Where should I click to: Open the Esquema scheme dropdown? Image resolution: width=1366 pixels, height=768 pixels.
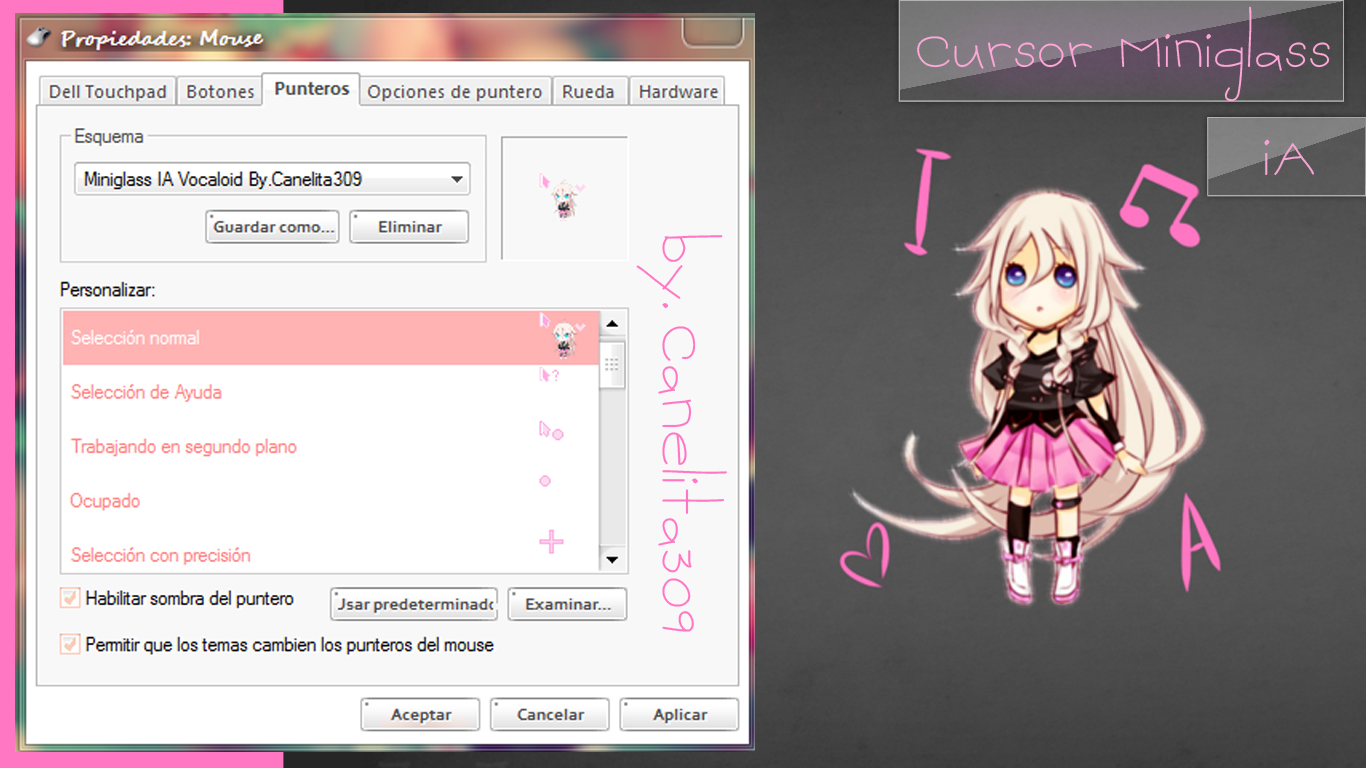pyautogui.click(x=272, y=180)
